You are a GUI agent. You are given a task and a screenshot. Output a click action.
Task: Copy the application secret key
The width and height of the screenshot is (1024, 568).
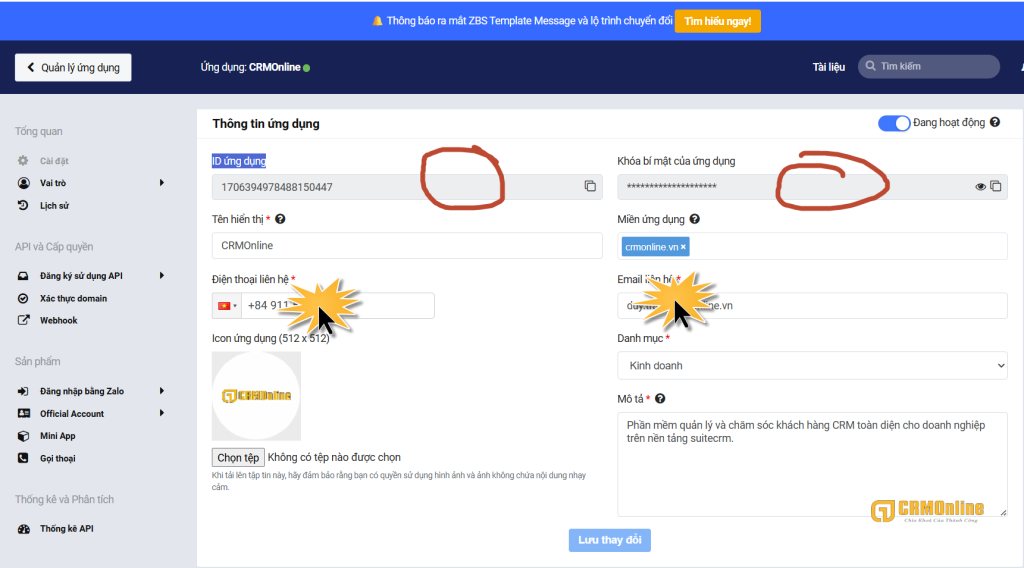click(996, 186)
